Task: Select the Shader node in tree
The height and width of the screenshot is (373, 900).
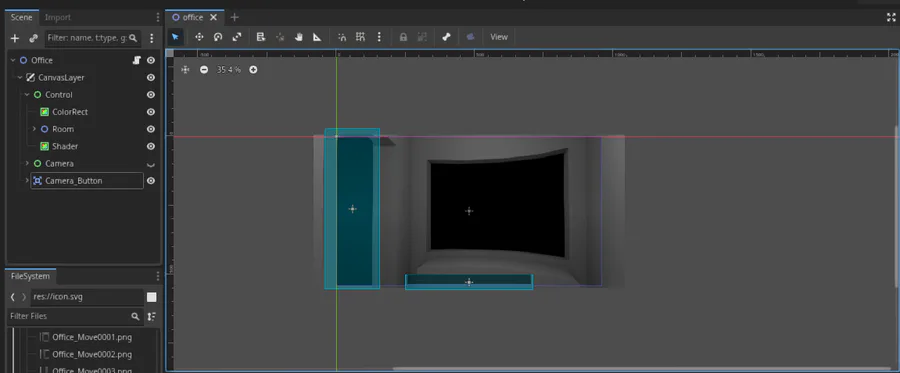Action: pyautogui.click(x=65, y=146)
